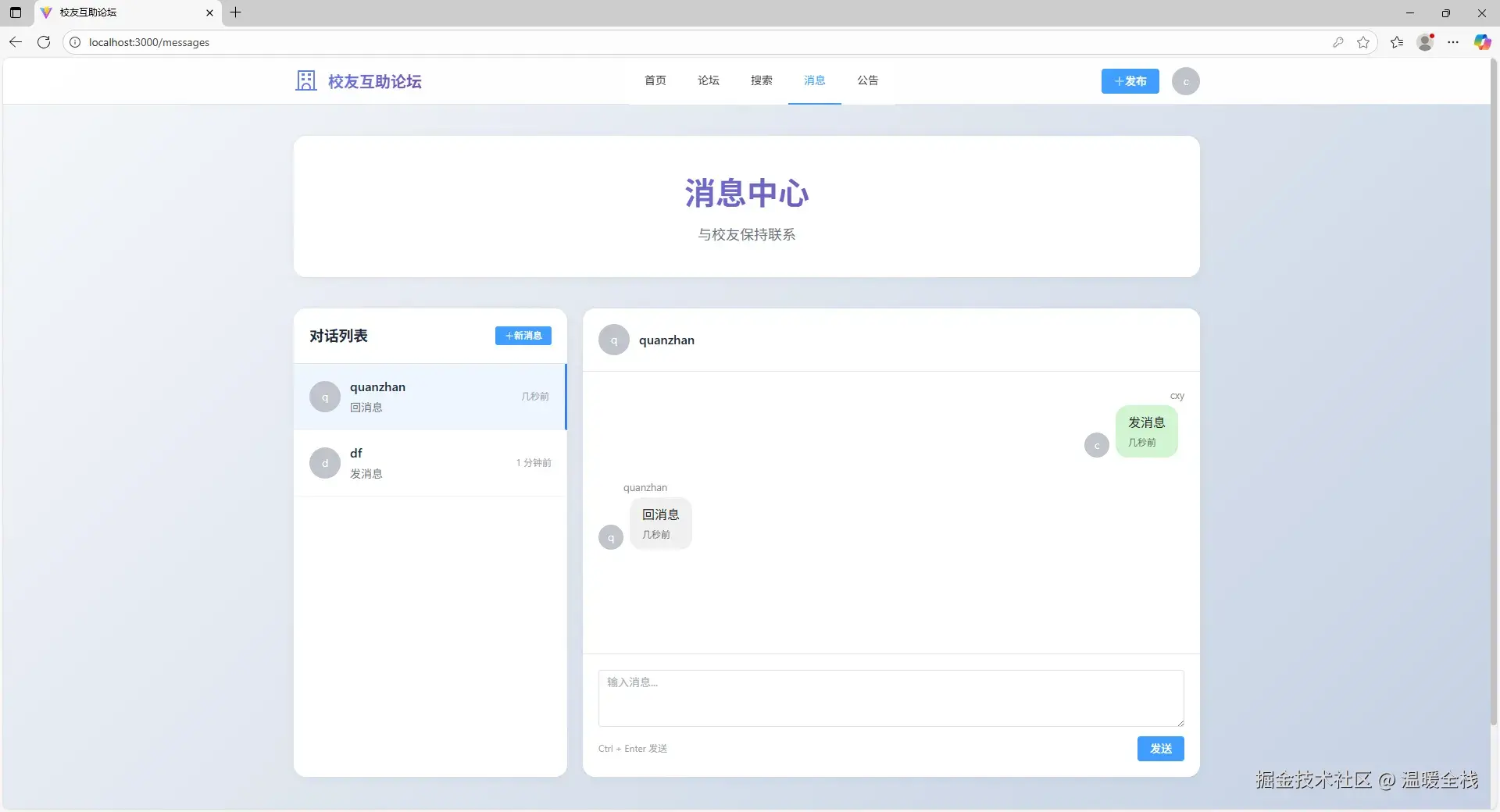
Task: Restore down the browser window
Action: [1446, 12]
